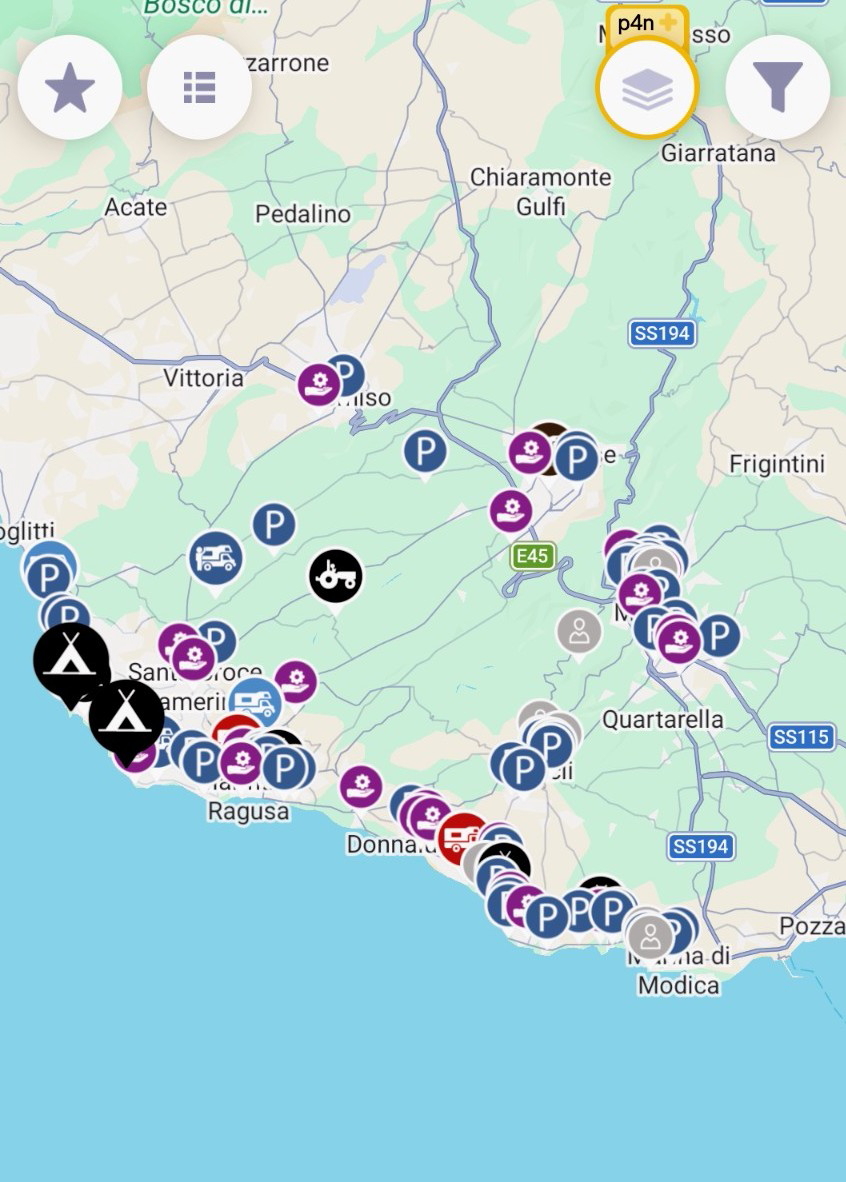Tap the p4n+ premium badge
Image resolution: width=846 pixels, height=1182 pixels.
[x=646, y=23]
